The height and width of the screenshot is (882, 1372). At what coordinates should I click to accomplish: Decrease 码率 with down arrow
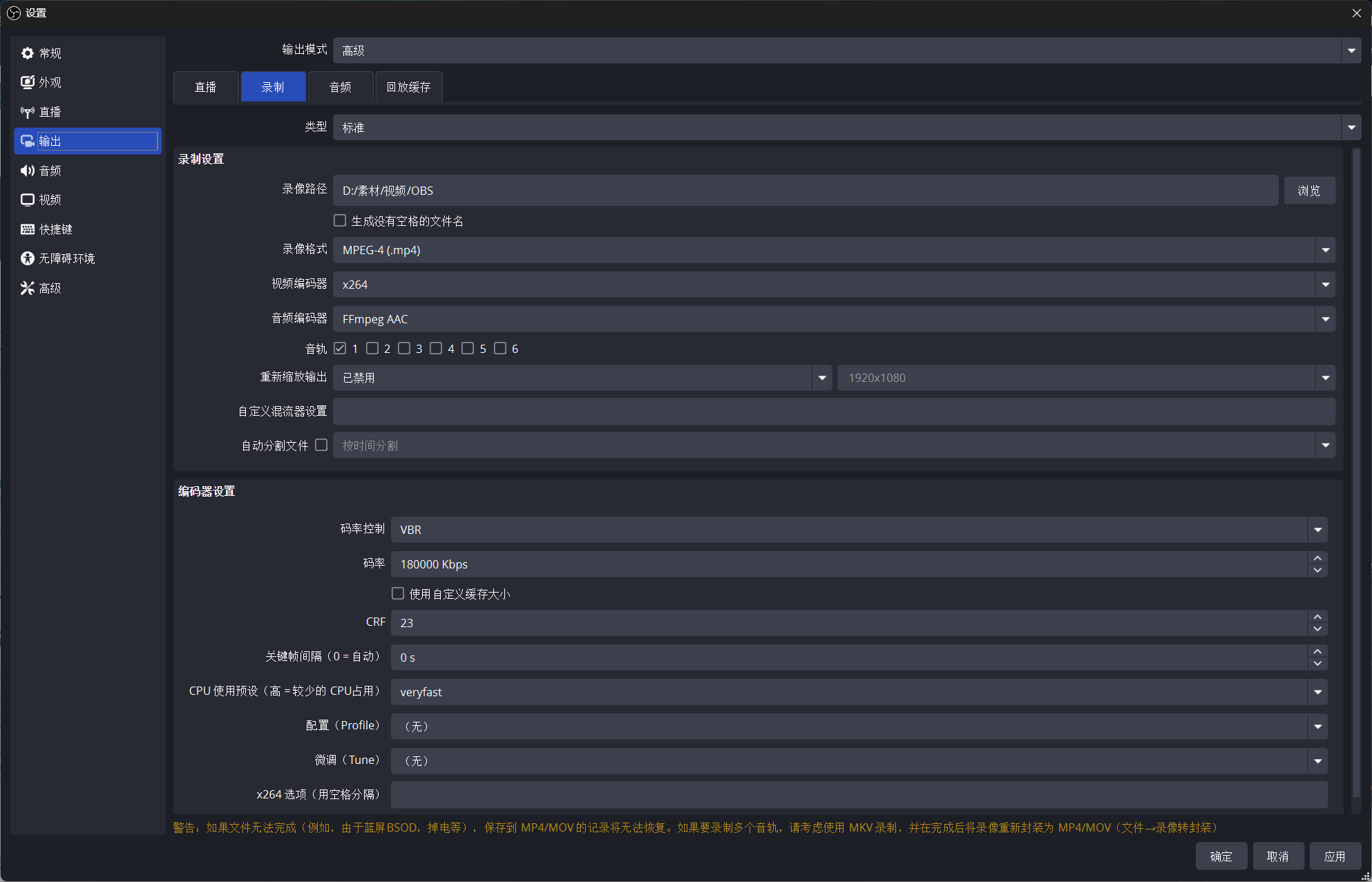pyautogui.click(x=1317, y=571)
